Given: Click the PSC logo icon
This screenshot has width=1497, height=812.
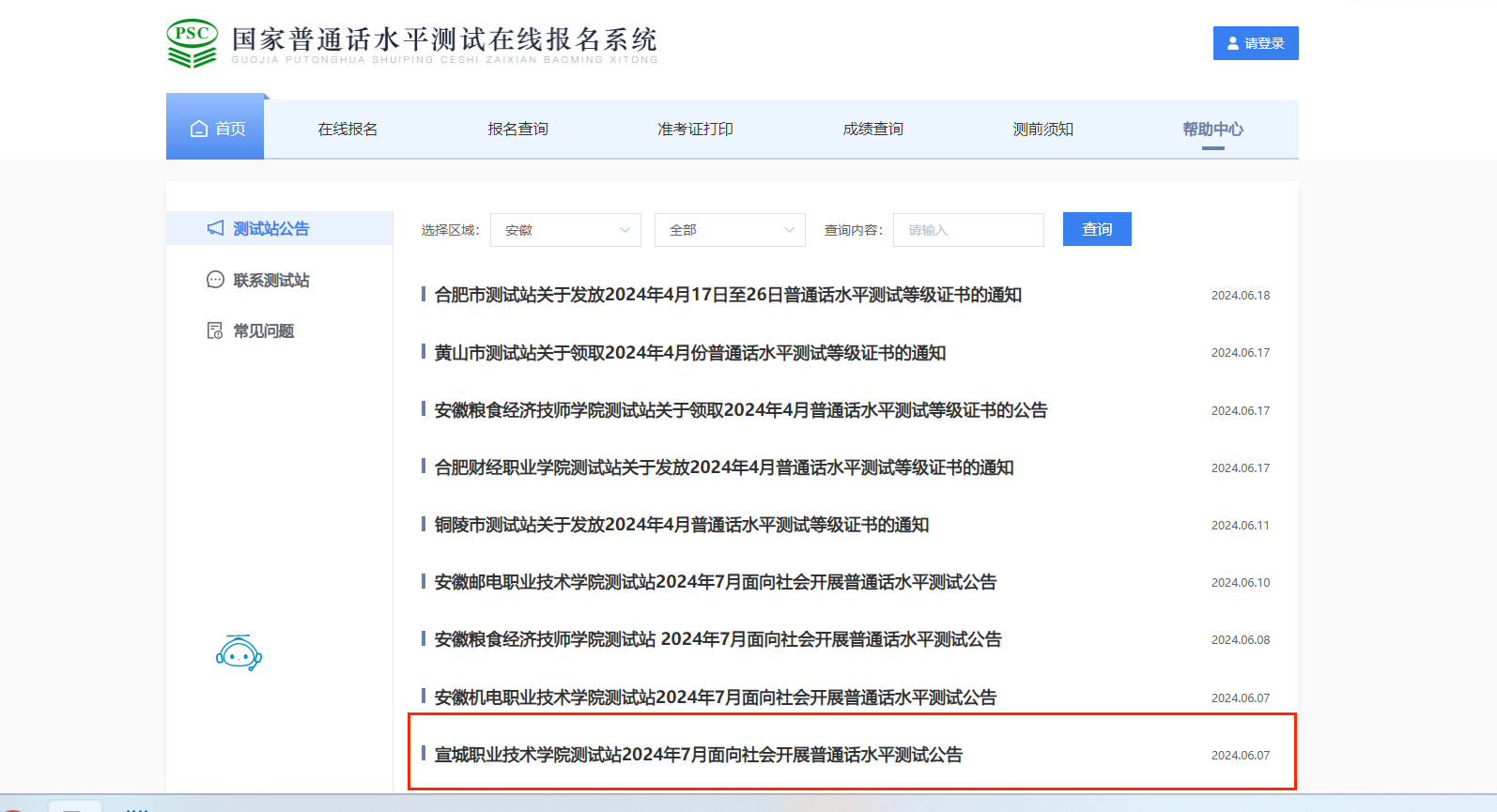Looking at the screenshot, I should point(192,44).
